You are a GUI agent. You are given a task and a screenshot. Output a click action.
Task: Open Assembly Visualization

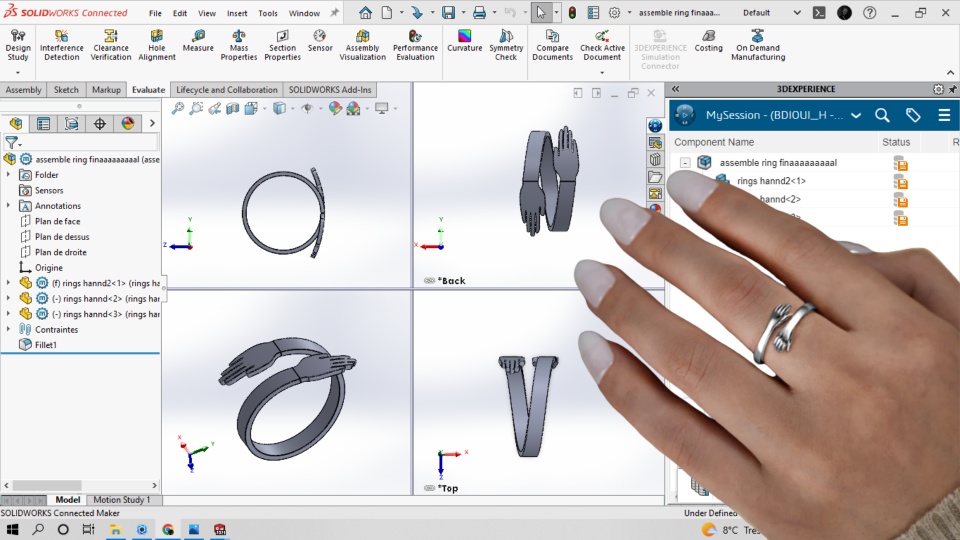pos(362,45)
